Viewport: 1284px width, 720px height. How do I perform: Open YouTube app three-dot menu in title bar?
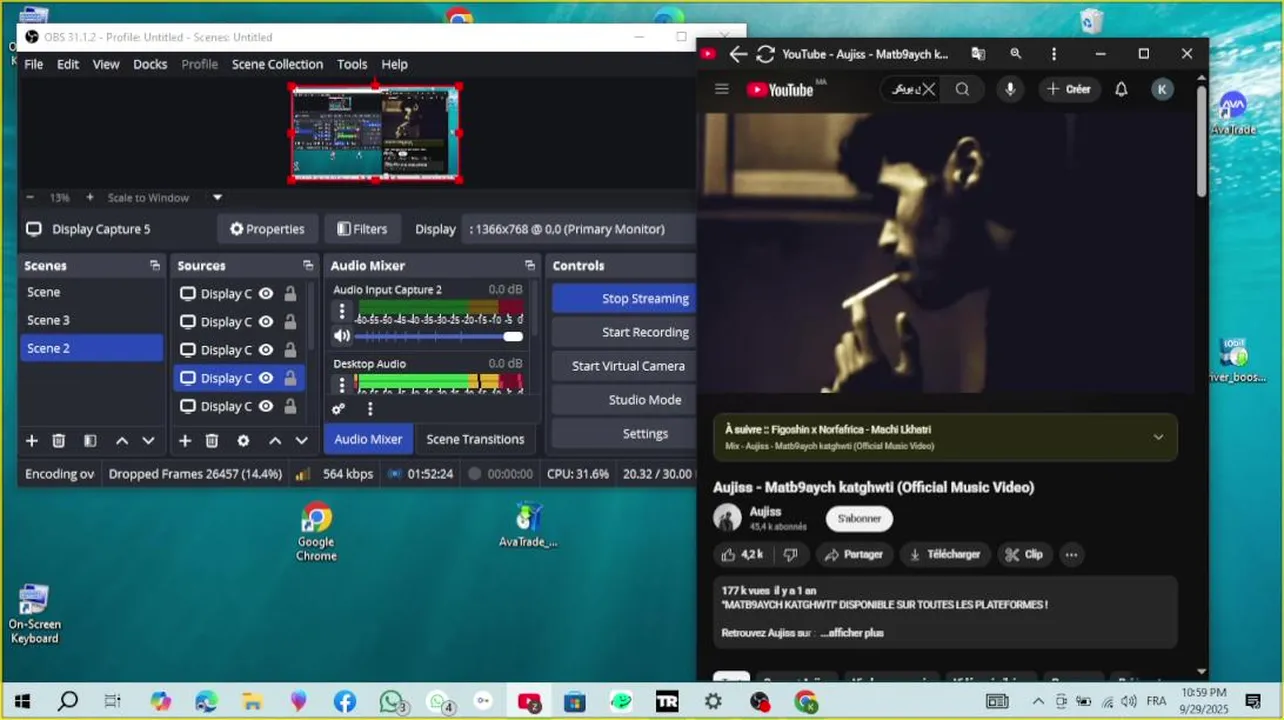coord(1053,54)
